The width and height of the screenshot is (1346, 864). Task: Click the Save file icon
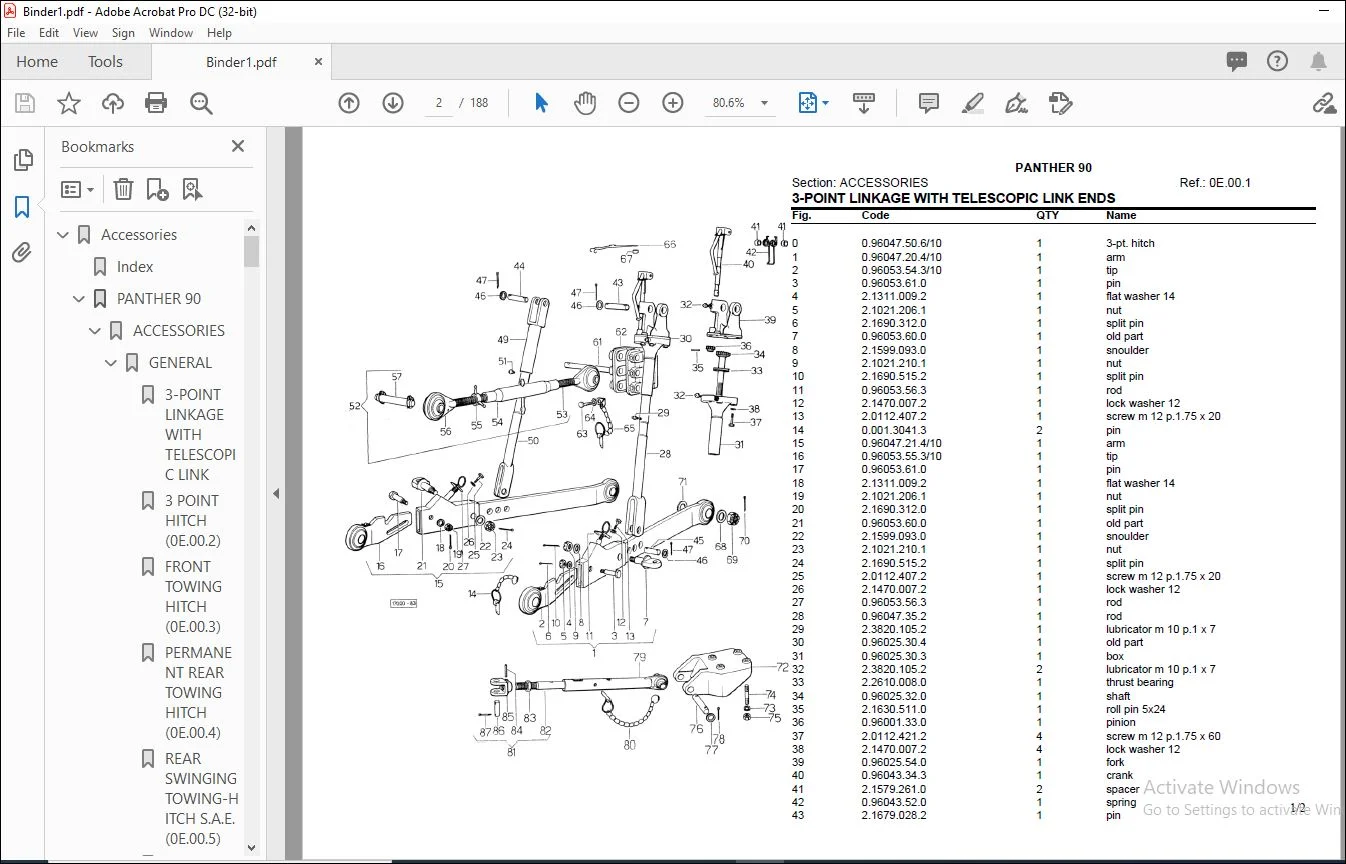point(25,103)
